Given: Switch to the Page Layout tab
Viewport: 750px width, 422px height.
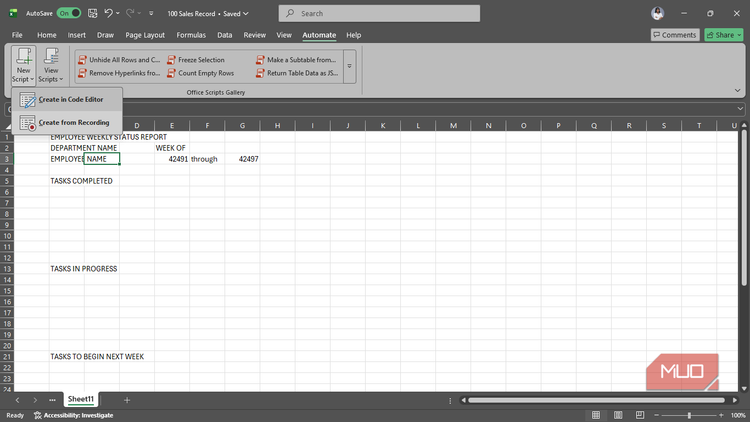Looking at the screenshot, I should [x=145, y=35].
